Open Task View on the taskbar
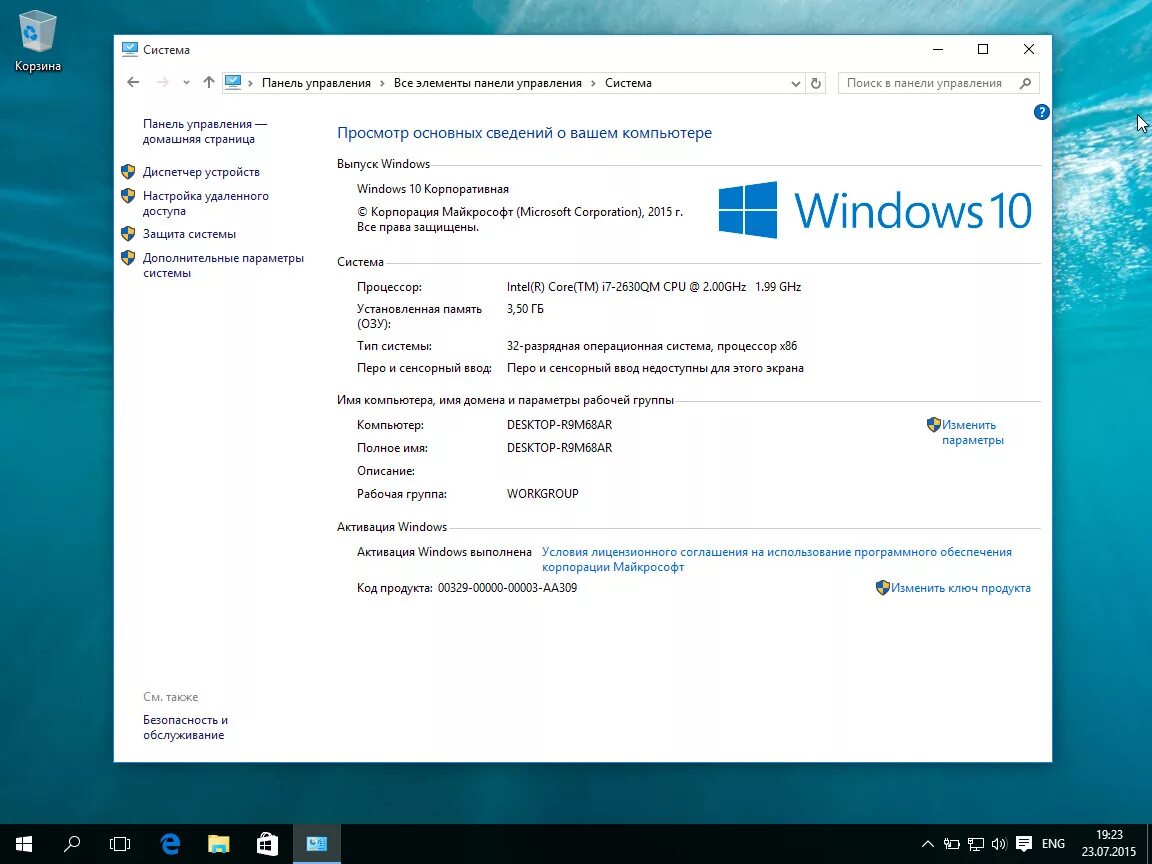 click(x=120, y=843)
